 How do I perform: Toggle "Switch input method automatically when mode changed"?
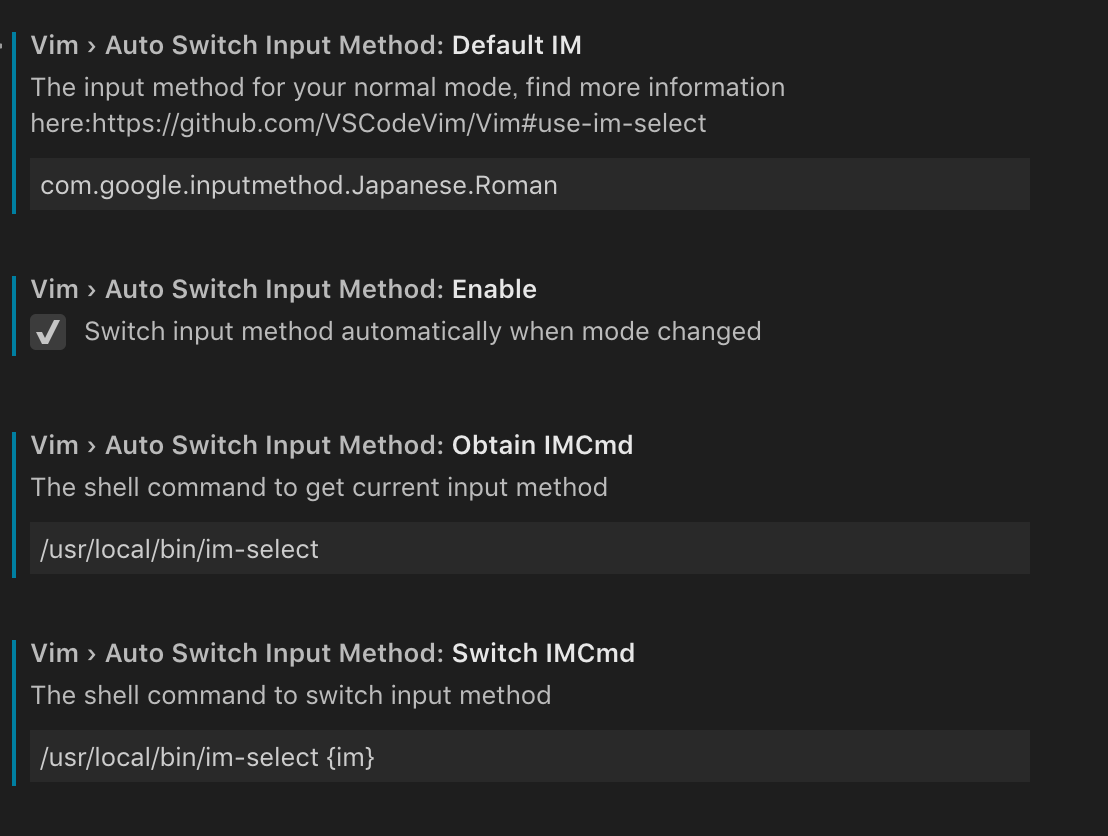[x=48, y=331]
